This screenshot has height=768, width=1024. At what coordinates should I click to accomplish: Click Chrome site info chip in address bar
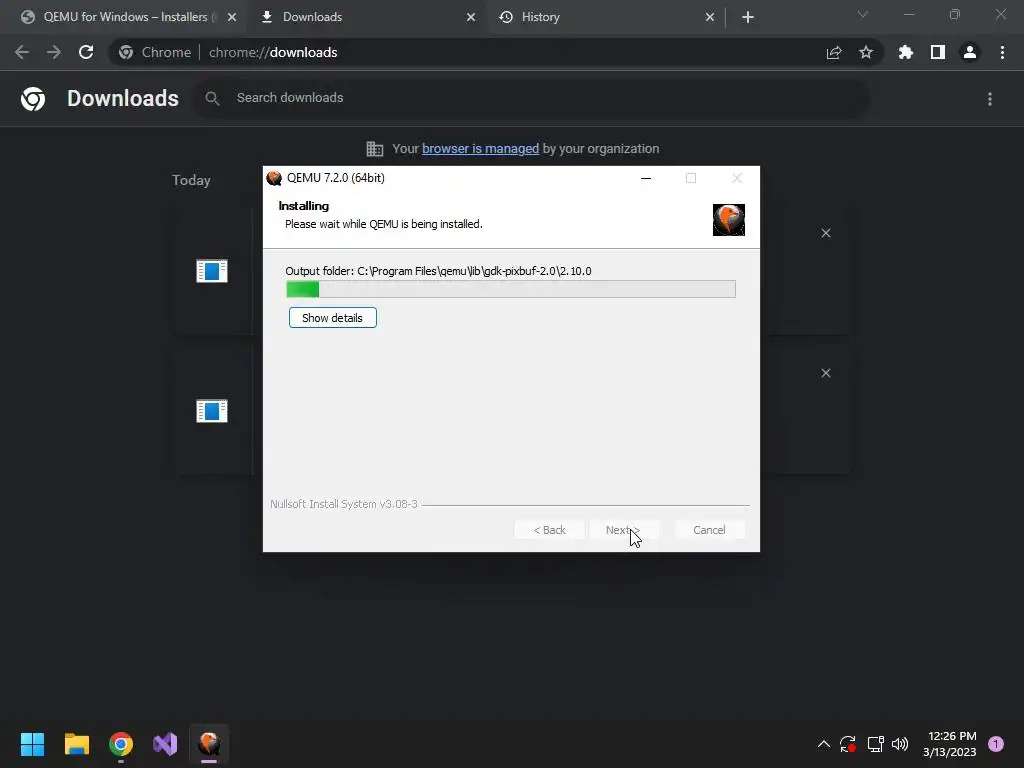pos(155,52)
